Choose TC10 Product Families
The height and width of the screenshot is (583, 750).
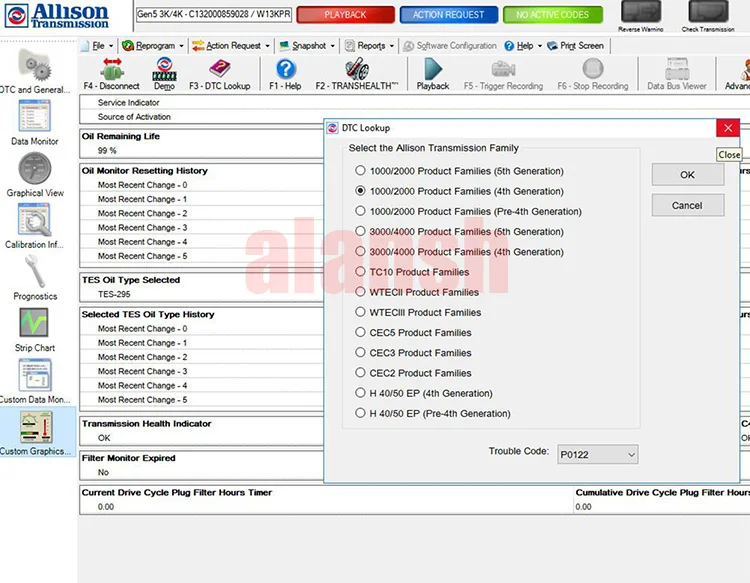pyautogui.click(x=360, y=271)
